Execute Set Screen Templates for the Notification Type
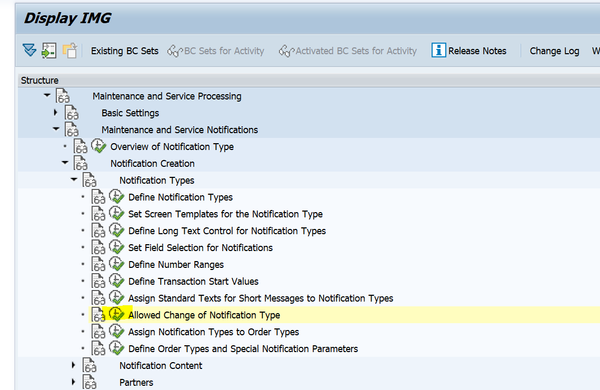Screen dimensions: 600x390 (x=117, y=214)
